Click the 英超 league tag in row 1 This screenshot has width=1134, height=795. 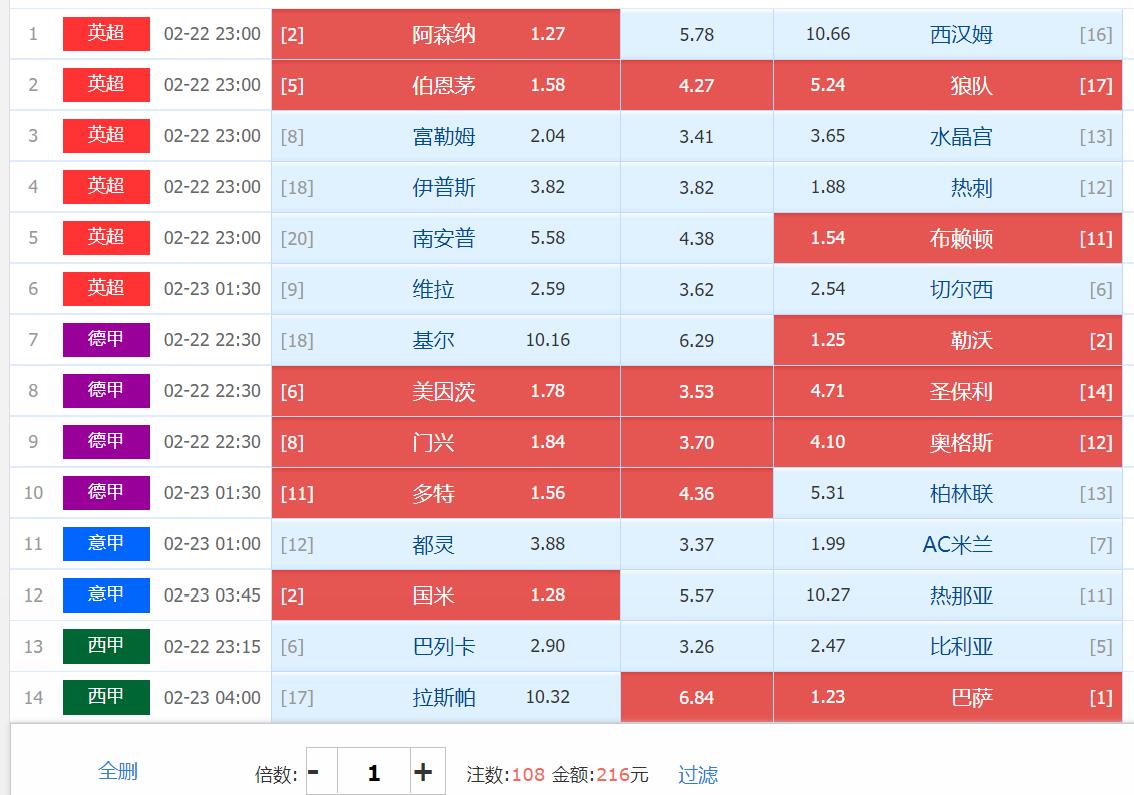[x=106, y=33]
